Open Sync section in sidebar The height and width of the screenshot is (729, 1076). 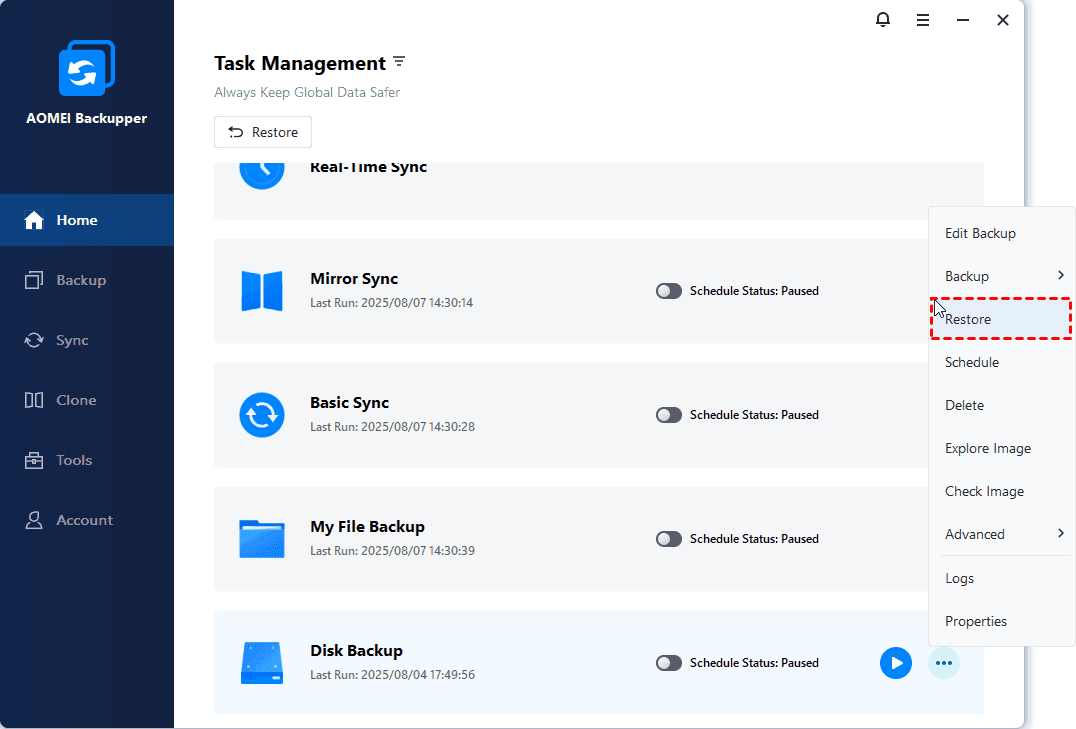pos(86,340)
